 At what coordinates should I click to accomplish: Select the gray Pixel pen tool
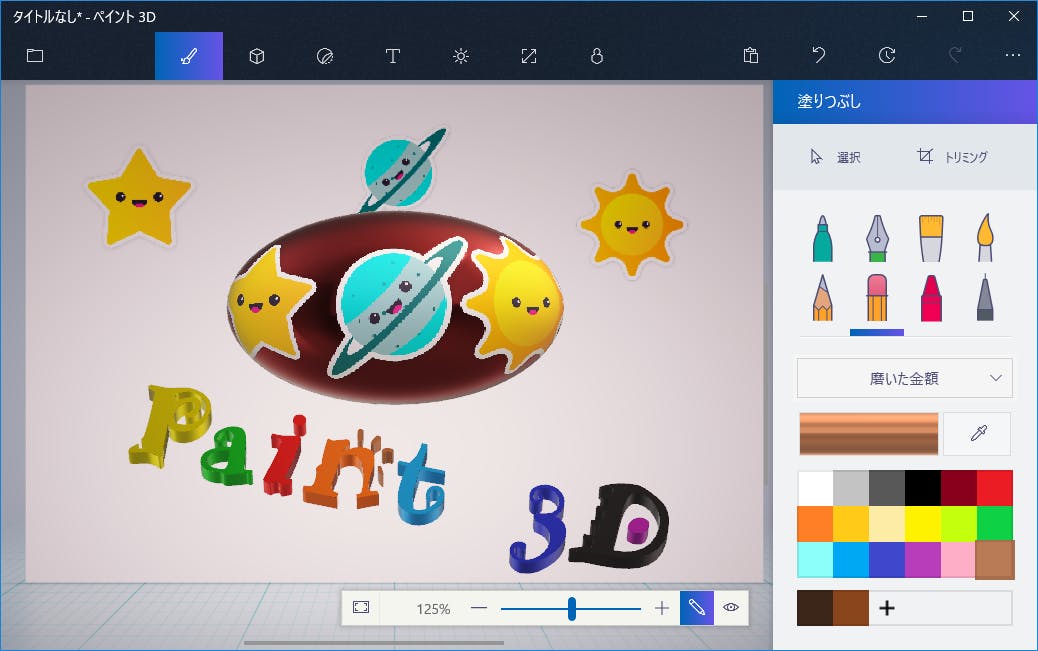[x=985, y=298]
